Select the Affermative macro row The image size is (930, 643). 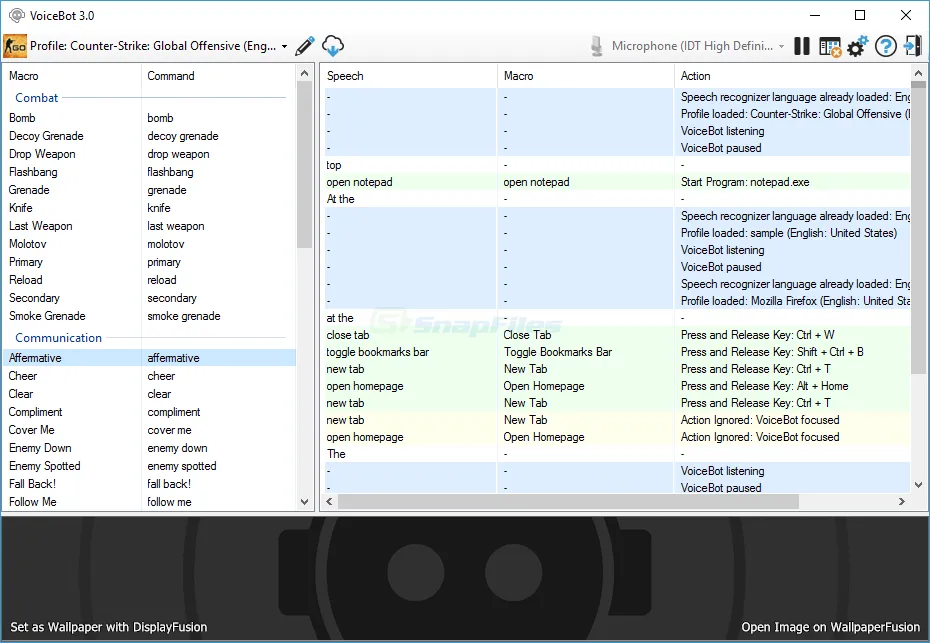(x=149, y=358)
